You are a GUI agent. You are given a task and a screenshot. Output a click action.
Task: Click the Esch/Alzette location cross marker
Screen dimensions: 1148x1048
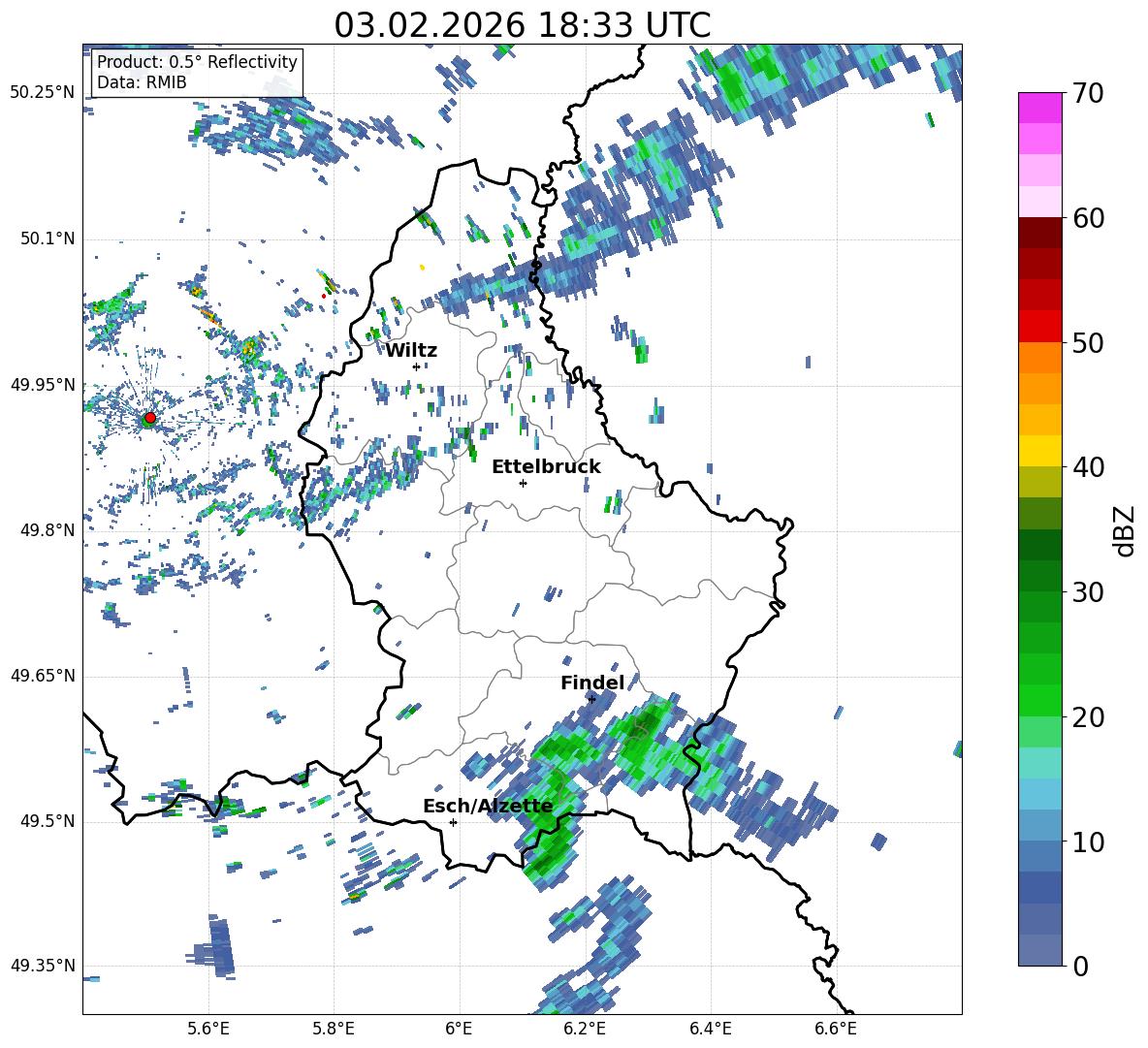tap(453, 822)
